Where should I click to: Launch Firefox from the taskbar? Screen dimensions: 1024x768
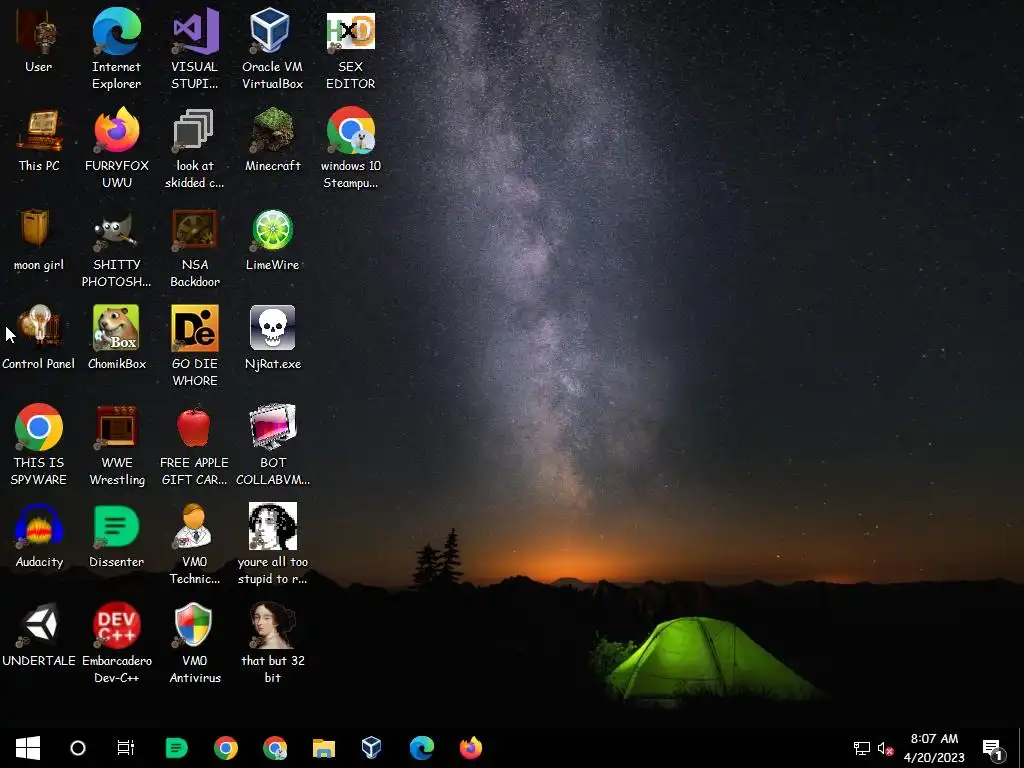tap(470, 748)
